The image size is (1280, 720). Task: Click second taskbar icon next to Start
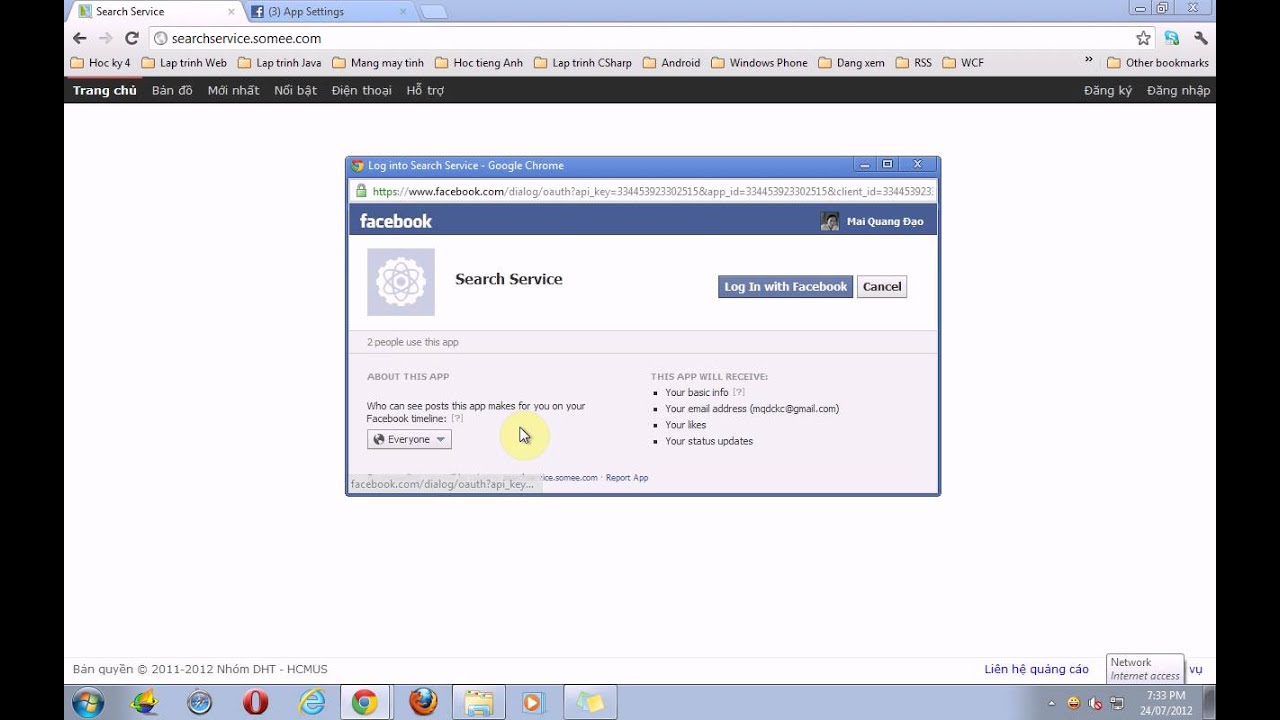coord(145,703)
